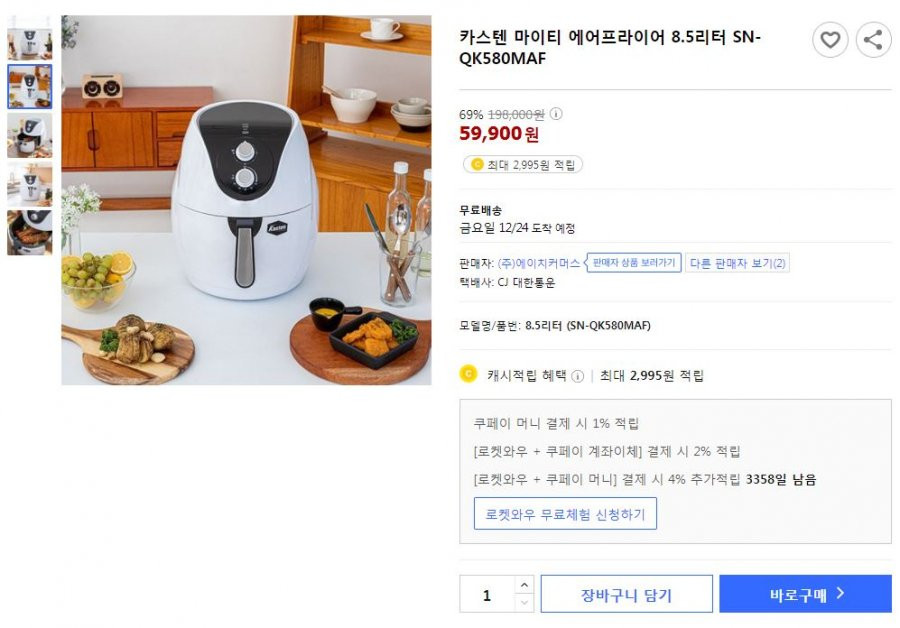Image resolution: width=900 pixels, height=628 pixels.
Task: Select the fifth thumbnail showing cooked food
Action: [29, 232]
